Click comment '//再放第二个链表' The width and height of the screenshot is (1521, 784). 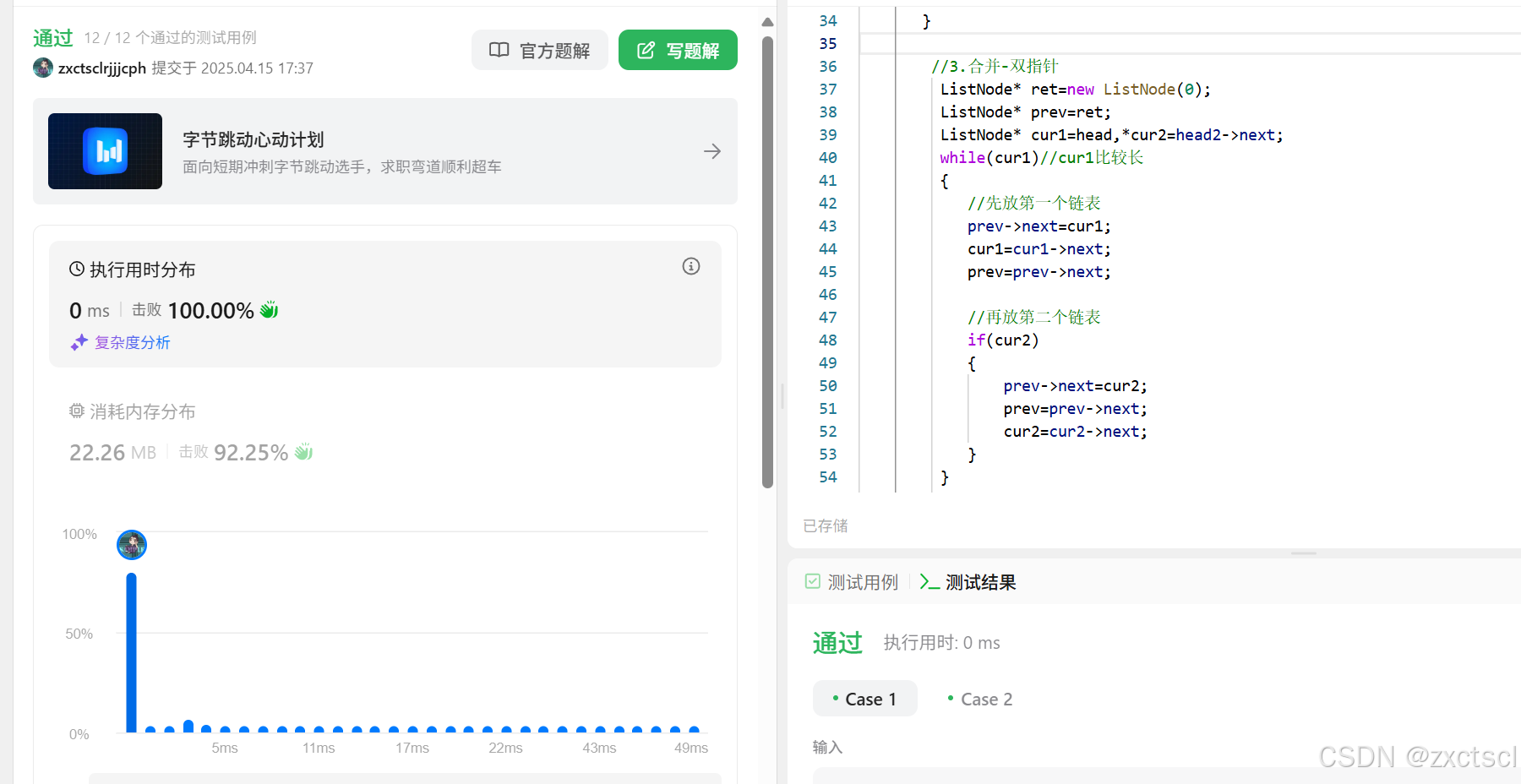tap(1034, 317)
